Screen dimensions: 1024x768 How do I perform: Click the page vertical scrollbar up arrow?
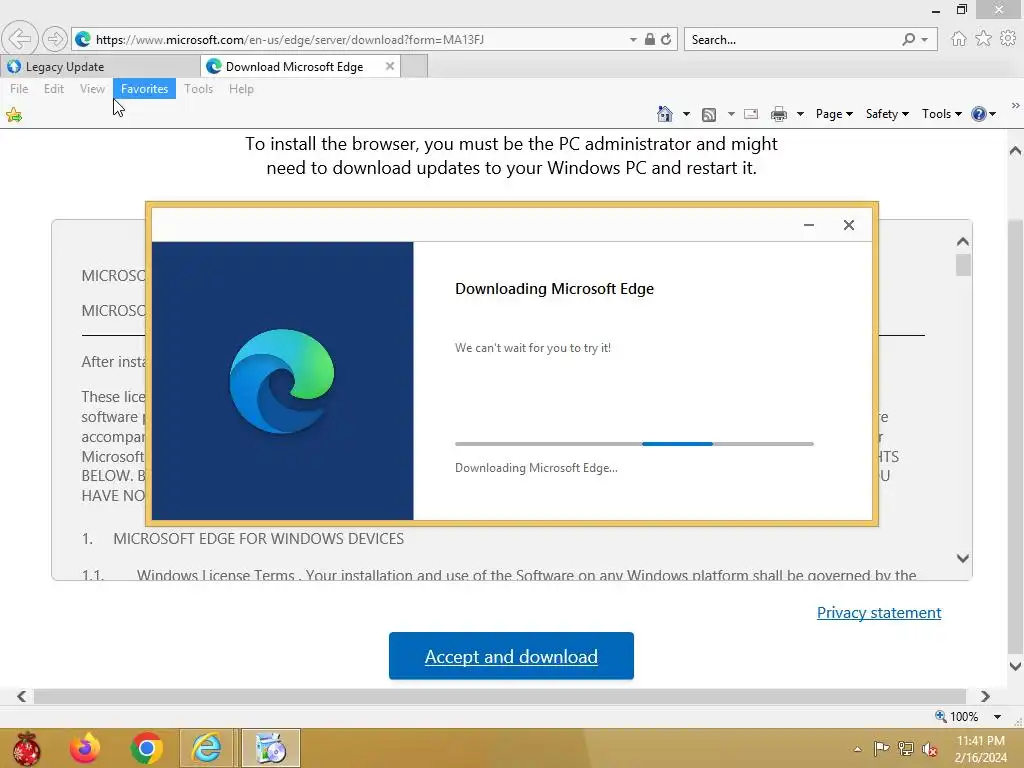(1015, 151)
